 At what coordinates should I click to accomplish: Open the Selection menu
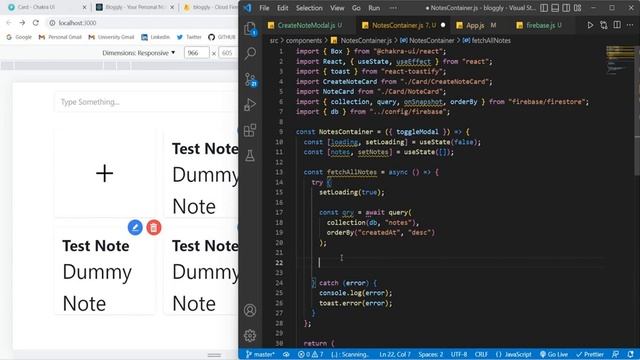click(309, 8)
